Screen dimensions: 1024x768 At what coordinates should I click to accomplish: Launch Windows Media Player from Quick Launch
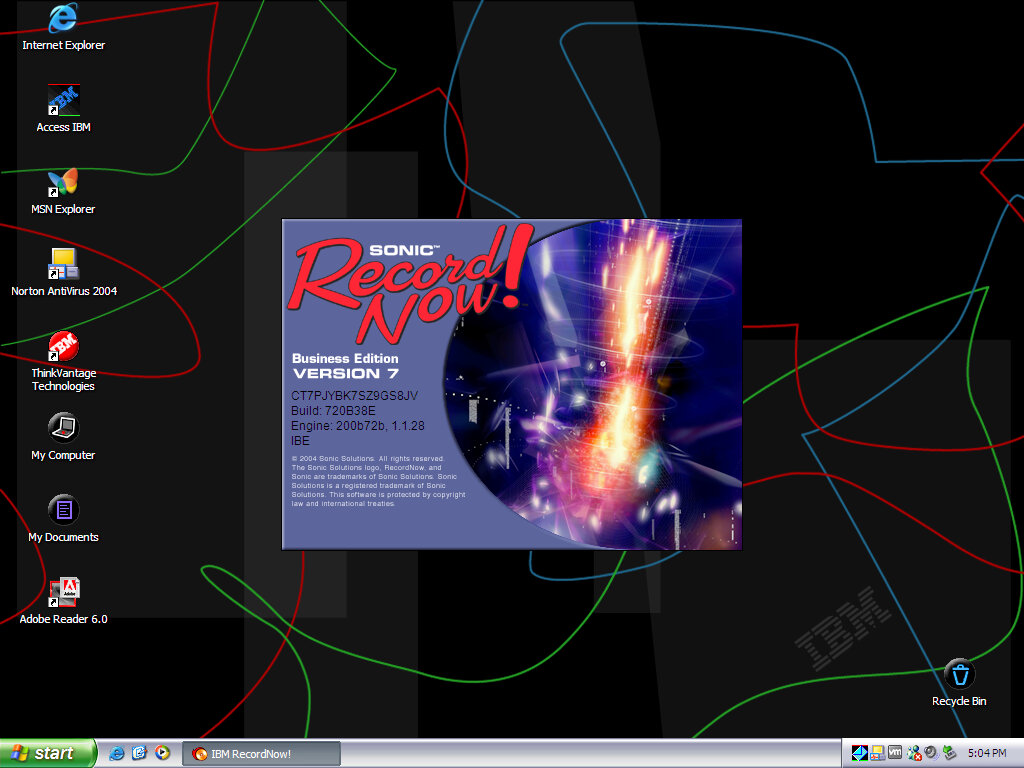(x=162, y=753)
